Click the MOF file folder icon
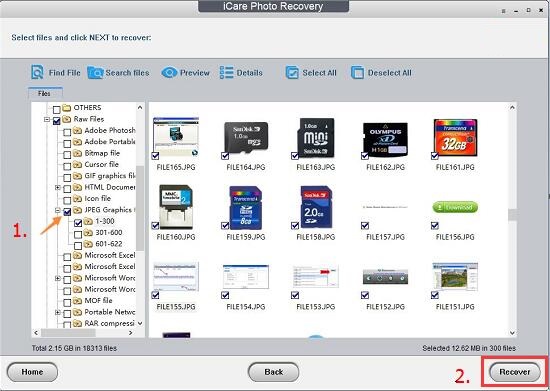 point(77,301)
